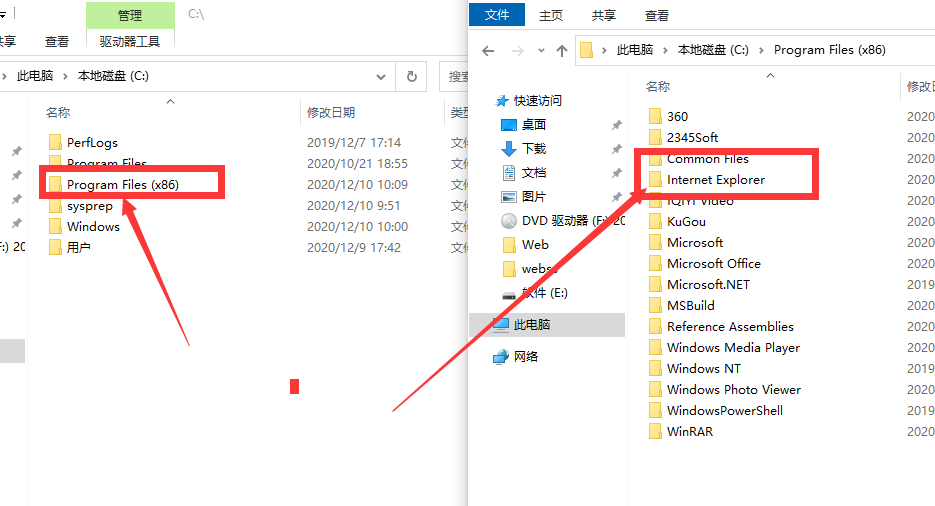Open 网络 in the navigation pane
935x506 pixels.
coord(525,356)
